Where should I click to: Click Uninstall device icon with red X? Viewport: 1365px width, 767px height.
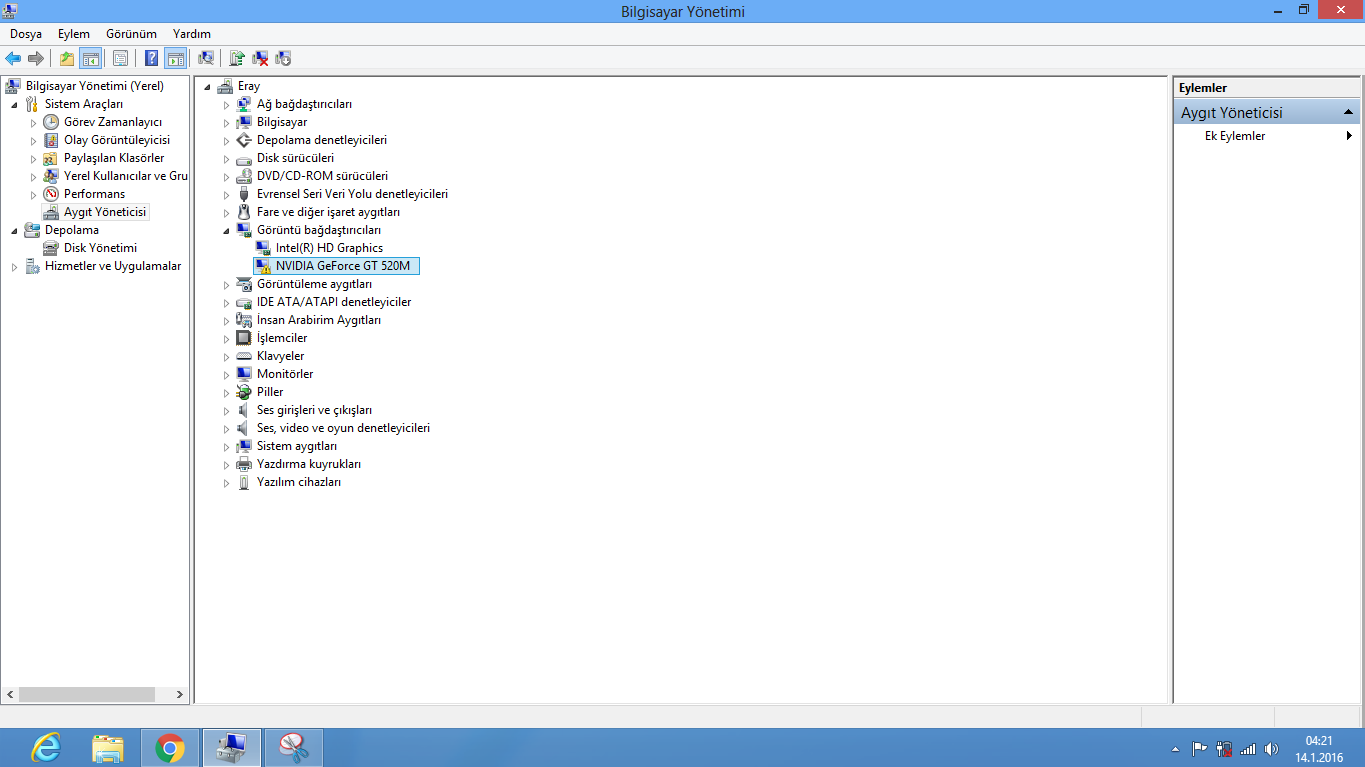(260, 58)
